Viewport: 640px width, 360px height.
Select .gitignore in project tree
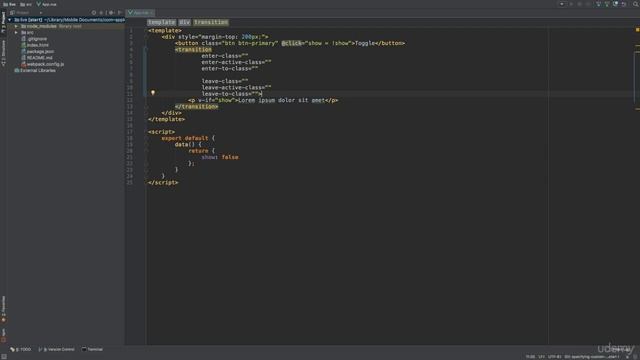[34, 39]
